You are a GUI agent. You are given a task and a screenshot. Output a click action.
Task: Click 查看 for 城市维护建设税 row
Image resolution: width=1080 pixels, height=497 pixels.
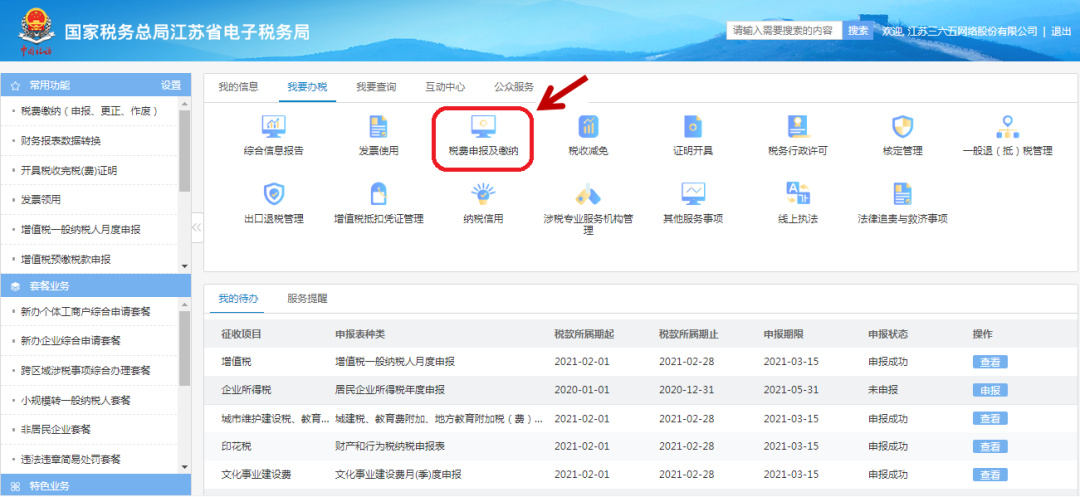[x=990, y=419]
